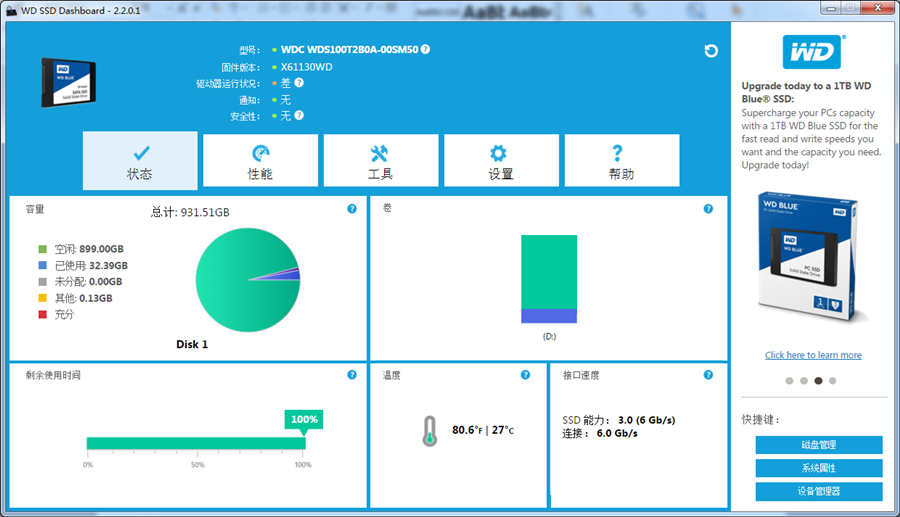Open help for the 接口速度 panel
This screenshot has height=517, width=900.
[708, 375]
